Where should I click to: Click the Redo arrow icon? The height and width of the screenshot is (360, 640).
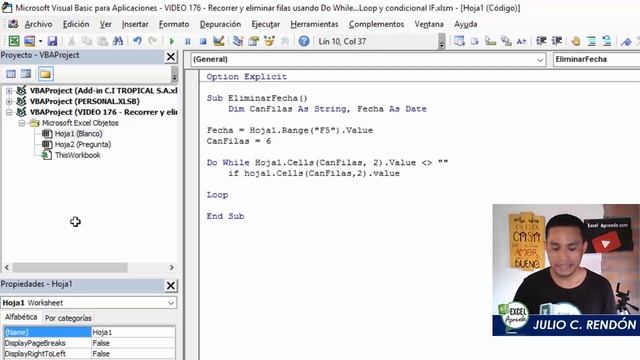tap(152, 41)
